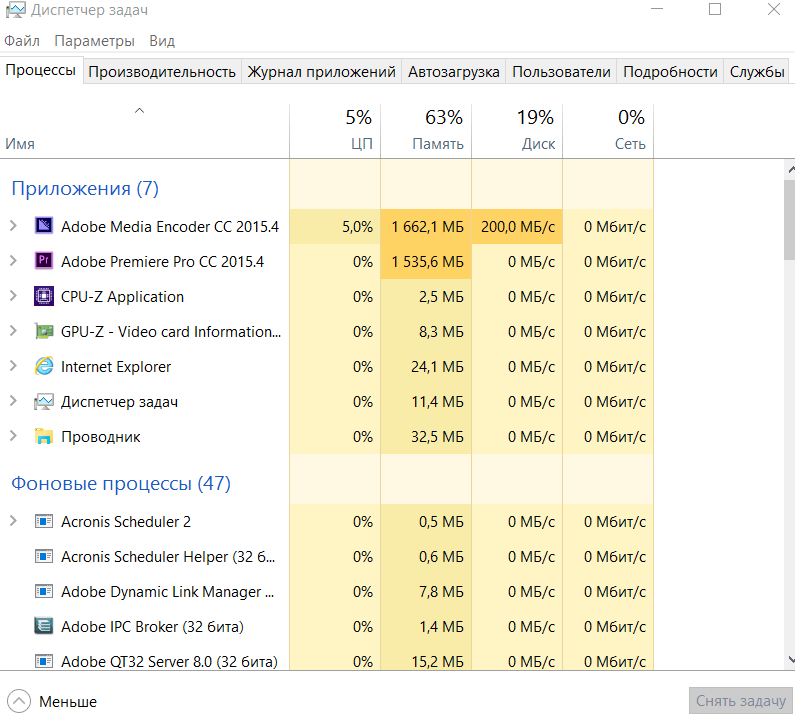Click the CPU-Z Application chip icon
The height and width of the screenshot is (720, 795).
[x=44, y=296]
